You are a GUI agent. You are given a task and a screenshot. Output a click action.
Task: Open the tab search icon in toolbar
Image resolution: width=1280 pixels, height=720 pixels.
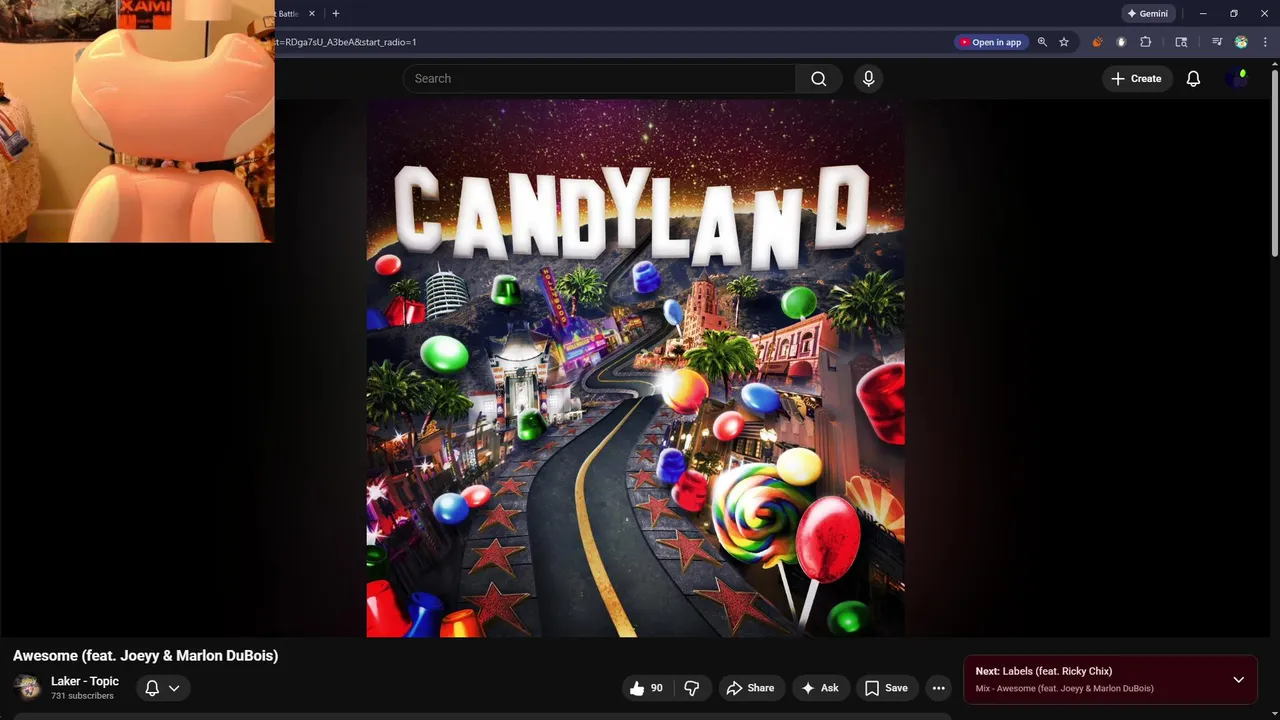pos(1181,42)
